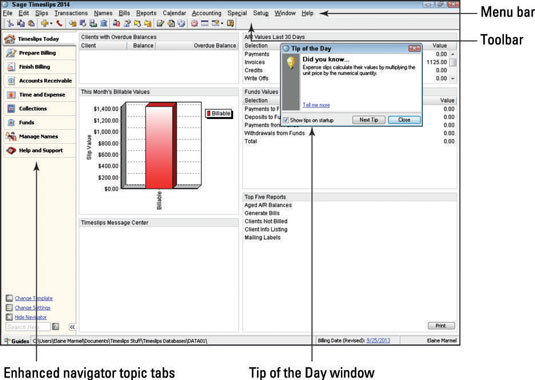The image size is (535, 380).
Task: Collapse navigator with double-chevron button
Action: [x=72, y=327]
